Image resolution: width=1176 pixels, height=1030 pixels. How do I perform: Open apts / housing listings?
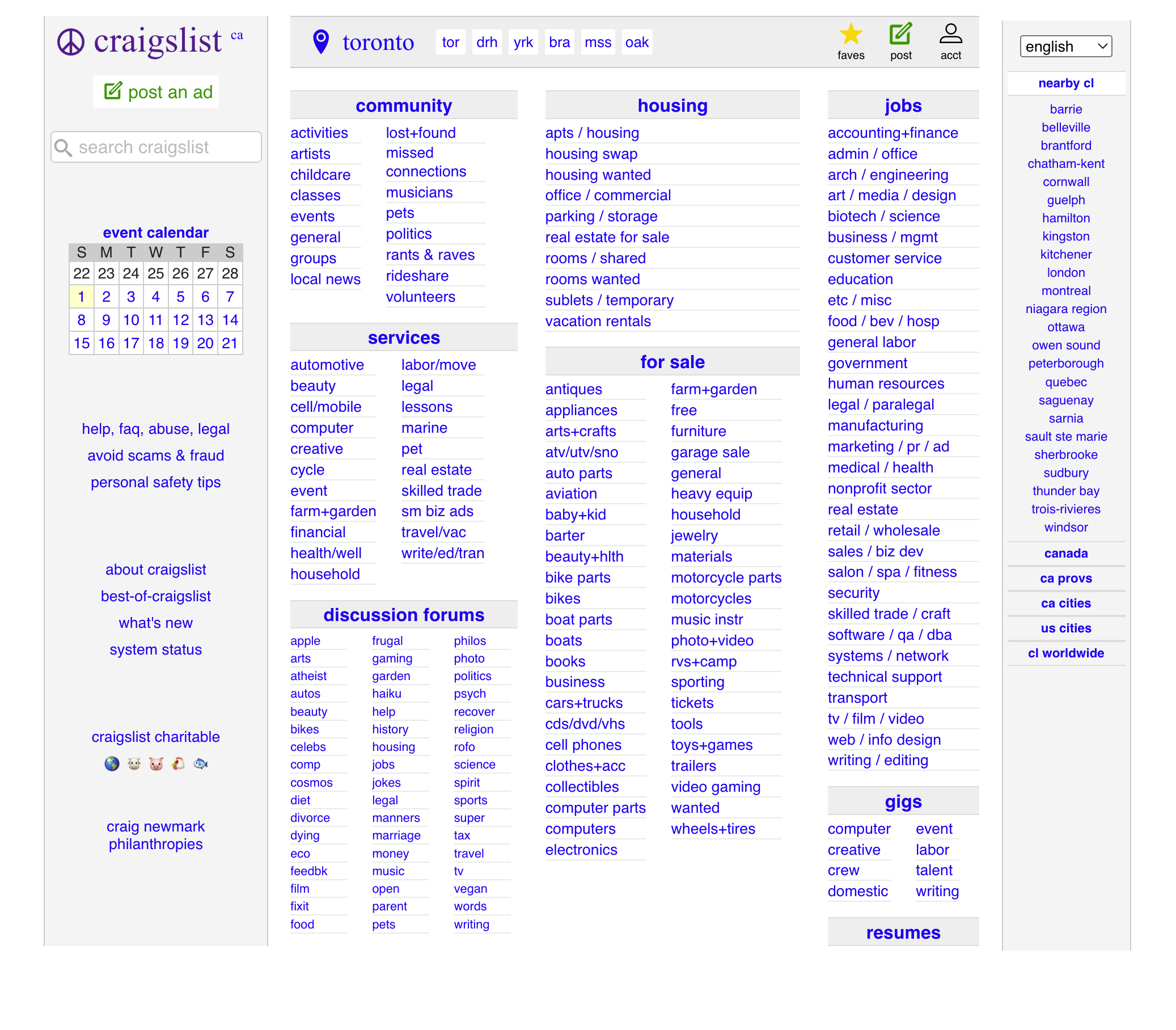point(592,133)
